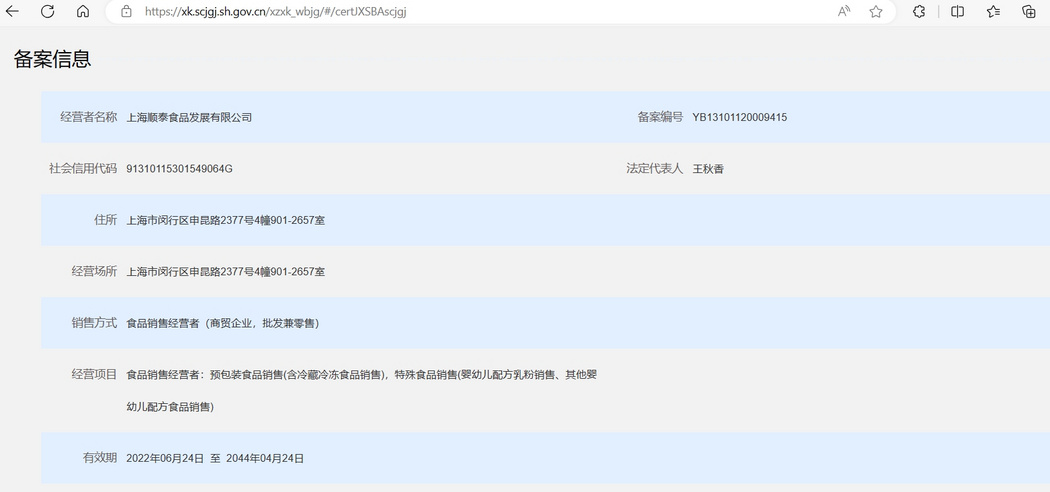Click the 备案编号 label

pyautogui.click(x=660, y=117)
